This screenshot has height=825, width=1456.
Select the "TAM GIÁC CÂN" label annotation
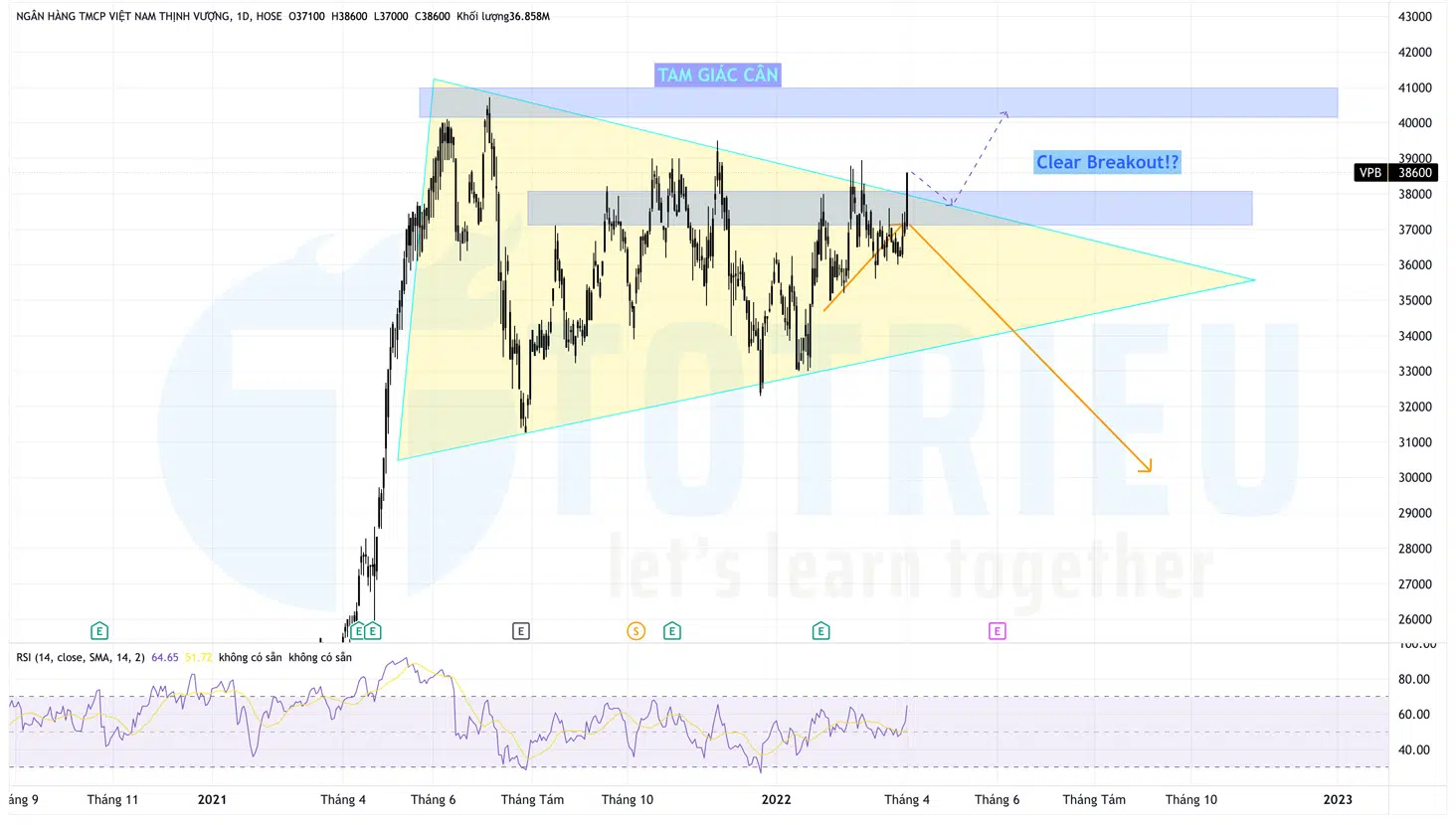point(717,75)
